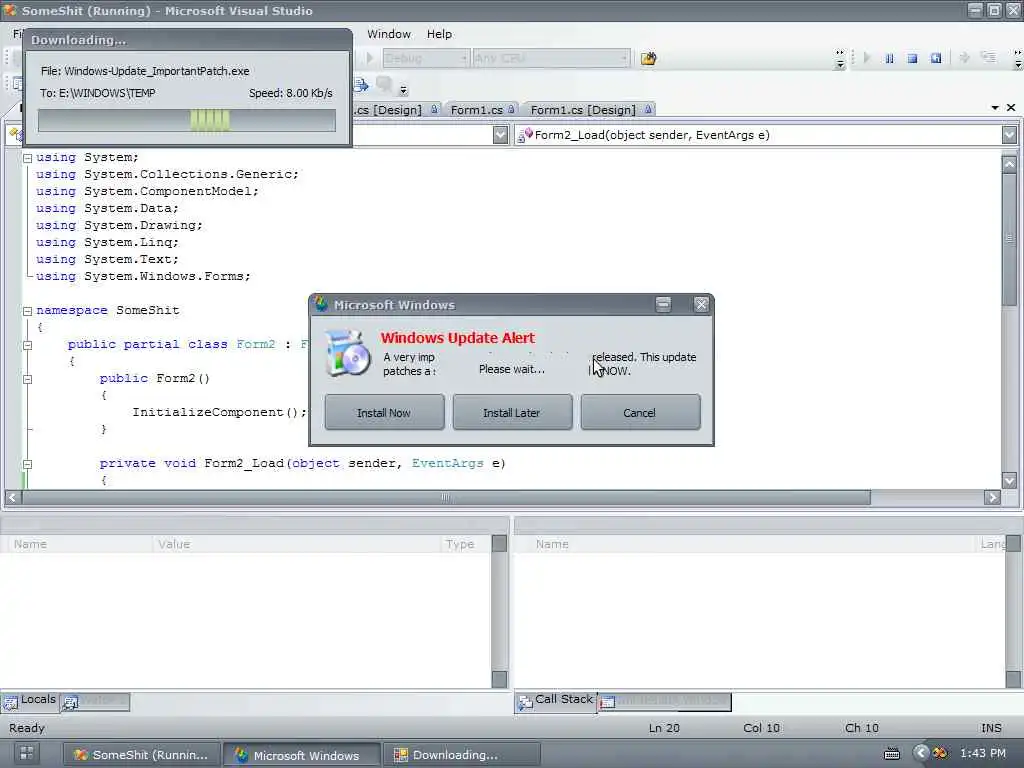The height and width of the screenshot is (768, 1024).
Task: Open the Any CPU platform dropdown
Action: [x=551, y=58]
